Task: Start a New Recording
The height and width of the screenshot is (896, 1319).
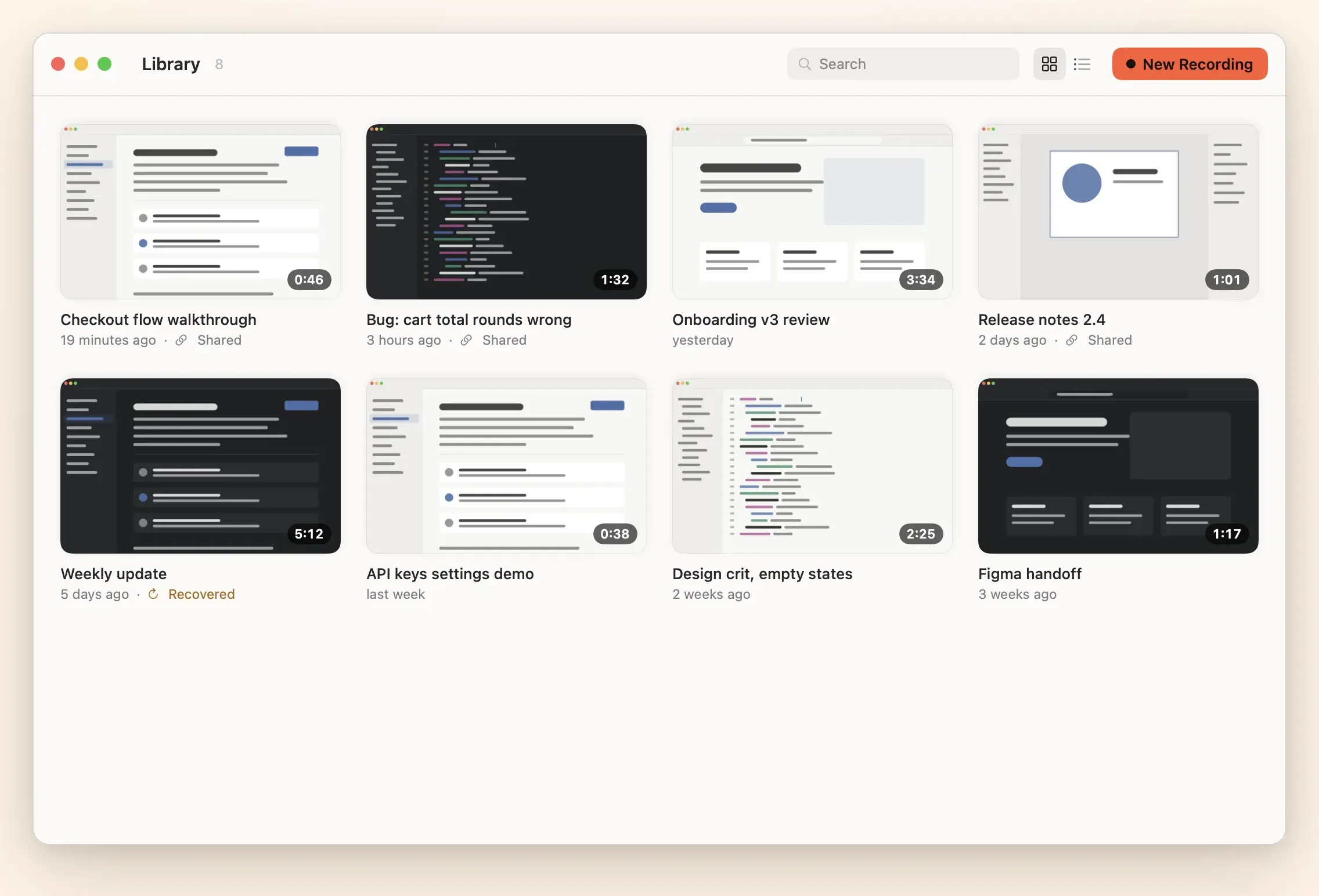Action: 1190,64
